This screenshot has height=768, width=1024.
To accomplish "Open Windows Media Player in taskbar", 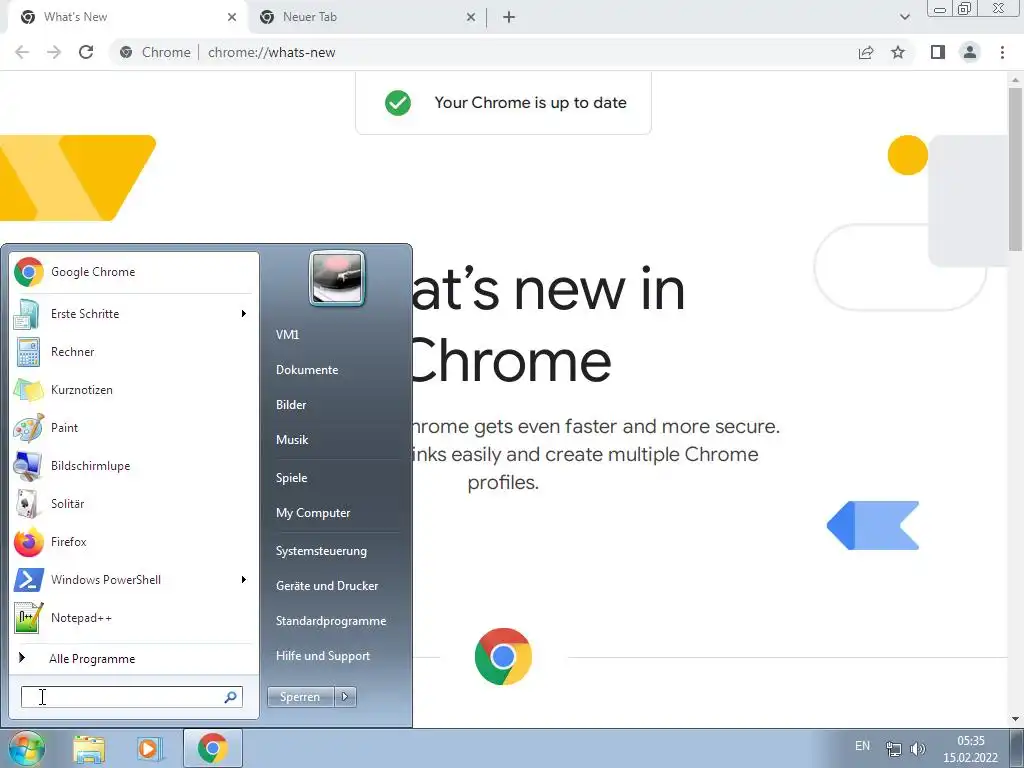I will click(150, 748).
